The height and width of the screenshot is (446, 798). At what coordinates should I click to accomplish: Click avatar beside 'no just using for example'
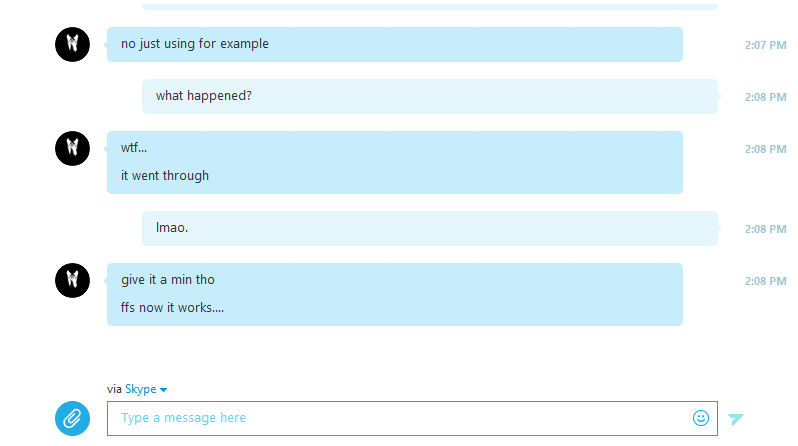point(72,44)
